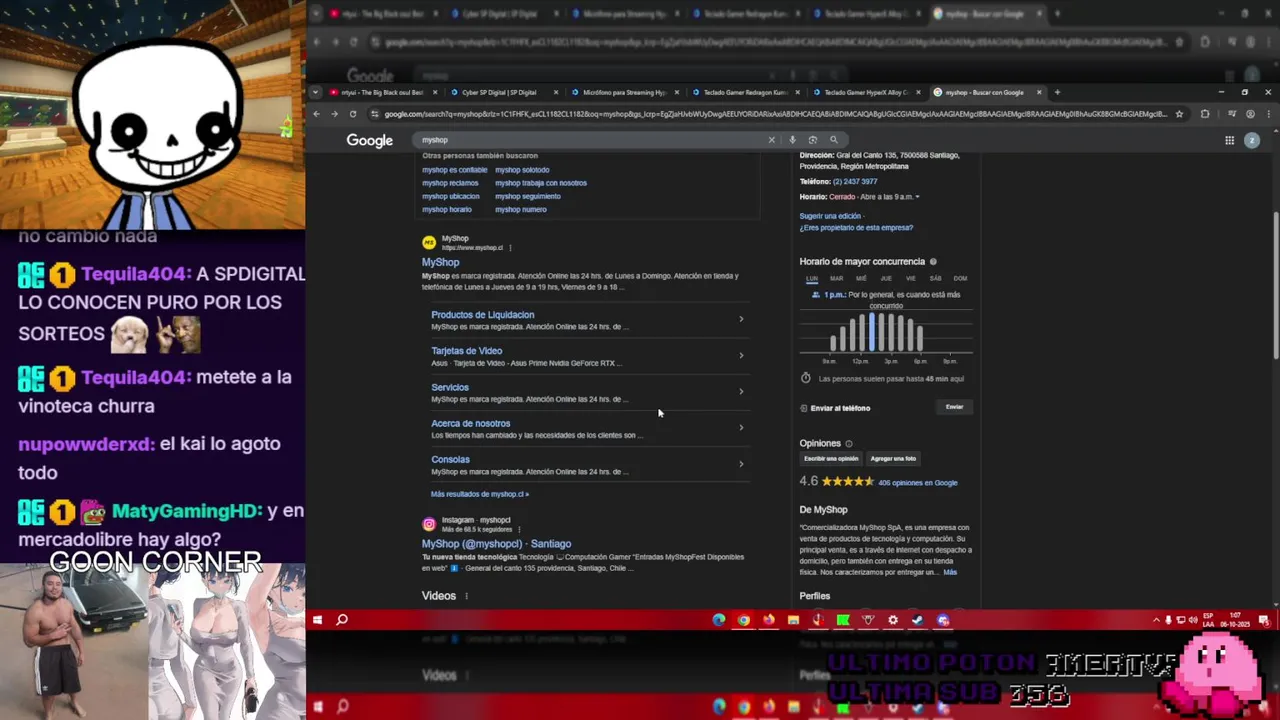Open the Videos section options menu
The image size is (1280, 720).
point(466,596)
